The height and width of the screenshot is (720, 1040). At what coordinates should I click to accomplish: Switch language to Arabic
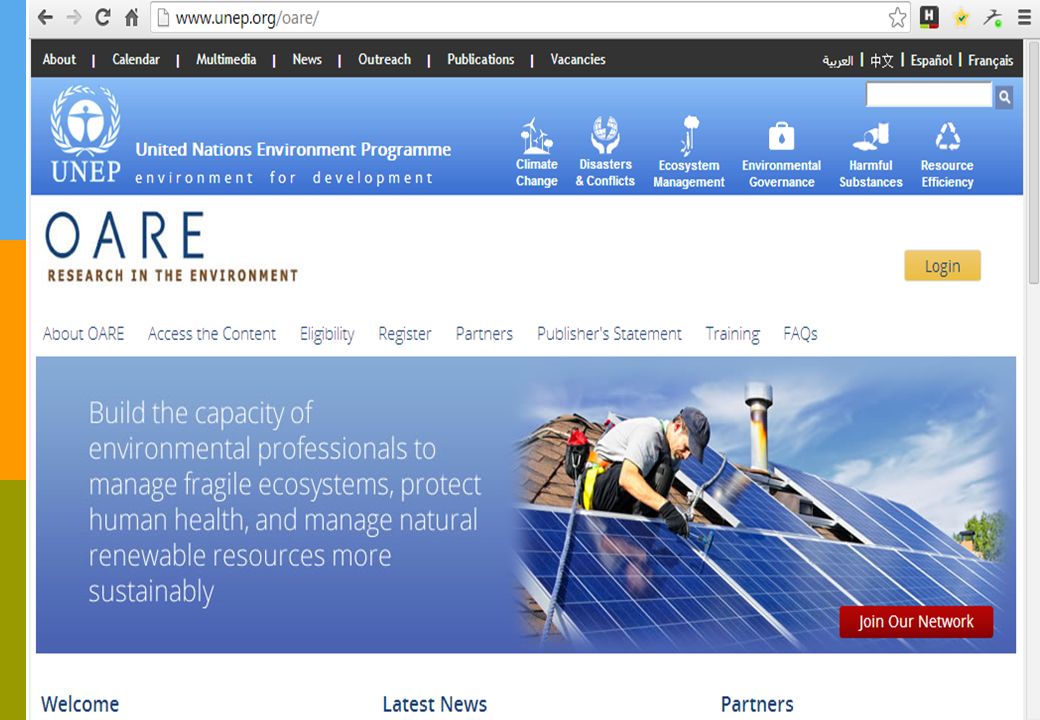pyautogui.click(x=838, y=61)
